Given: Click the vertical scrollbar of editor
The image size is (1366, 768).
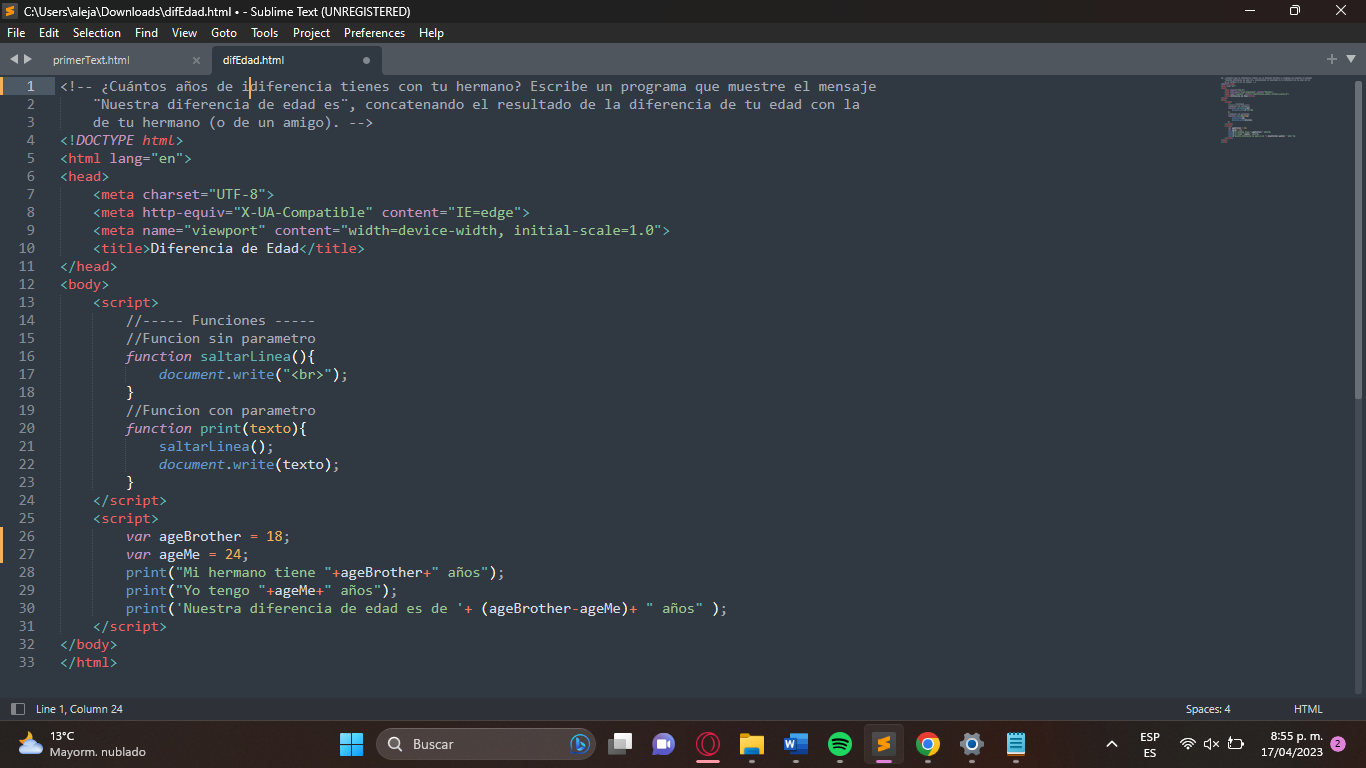Looking at the screenshot, I should pyautogui.click(x=1358, y=240).
